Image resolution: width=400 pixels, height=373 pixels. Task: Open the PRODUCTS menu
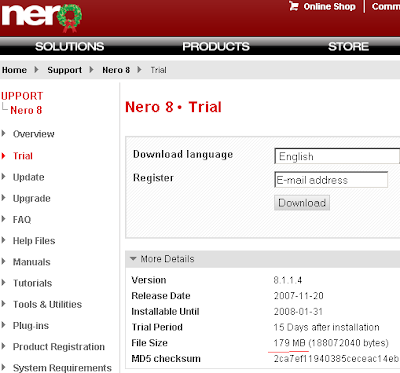(216, 46)
